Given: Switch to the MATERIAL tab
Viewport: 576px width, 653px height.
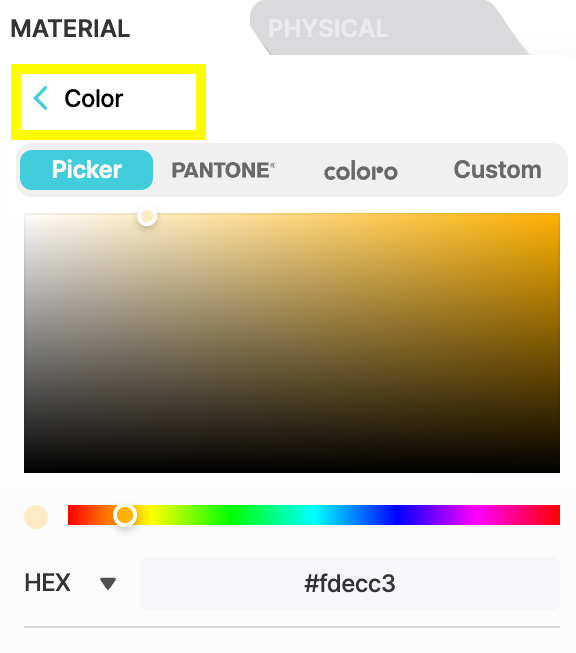Looking at the screenshot, I should coord(70,29).
